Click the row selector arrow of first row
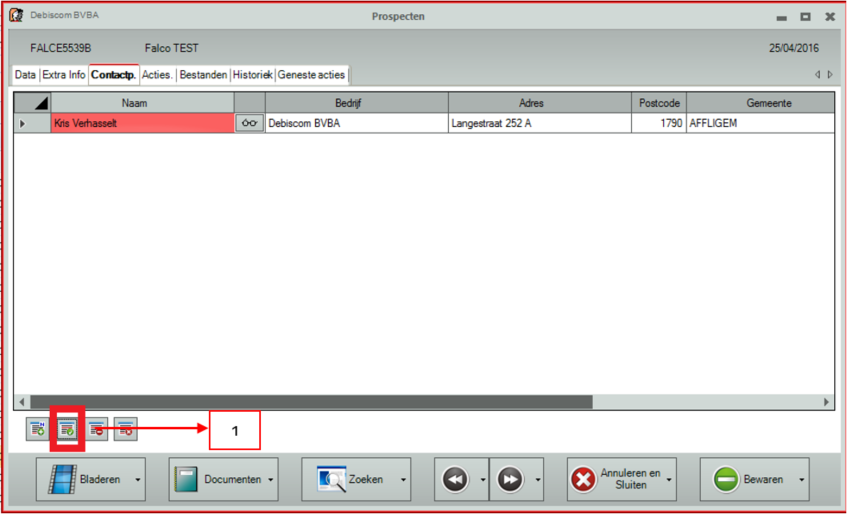The image size is (848, 514). (x=24, y=123)
